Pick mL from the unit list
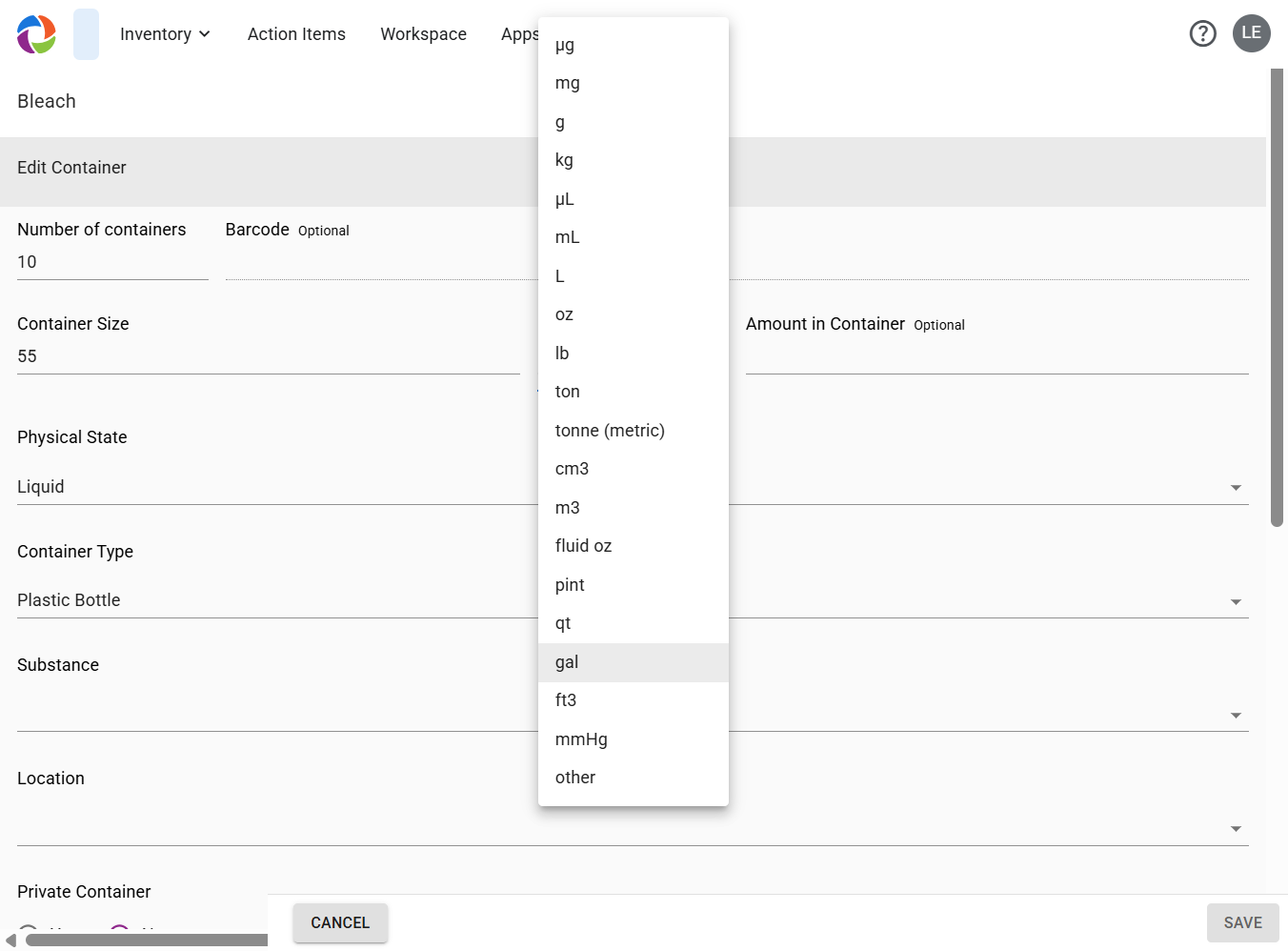Screen dimensions: 1288x951 [x=634, y=237]
